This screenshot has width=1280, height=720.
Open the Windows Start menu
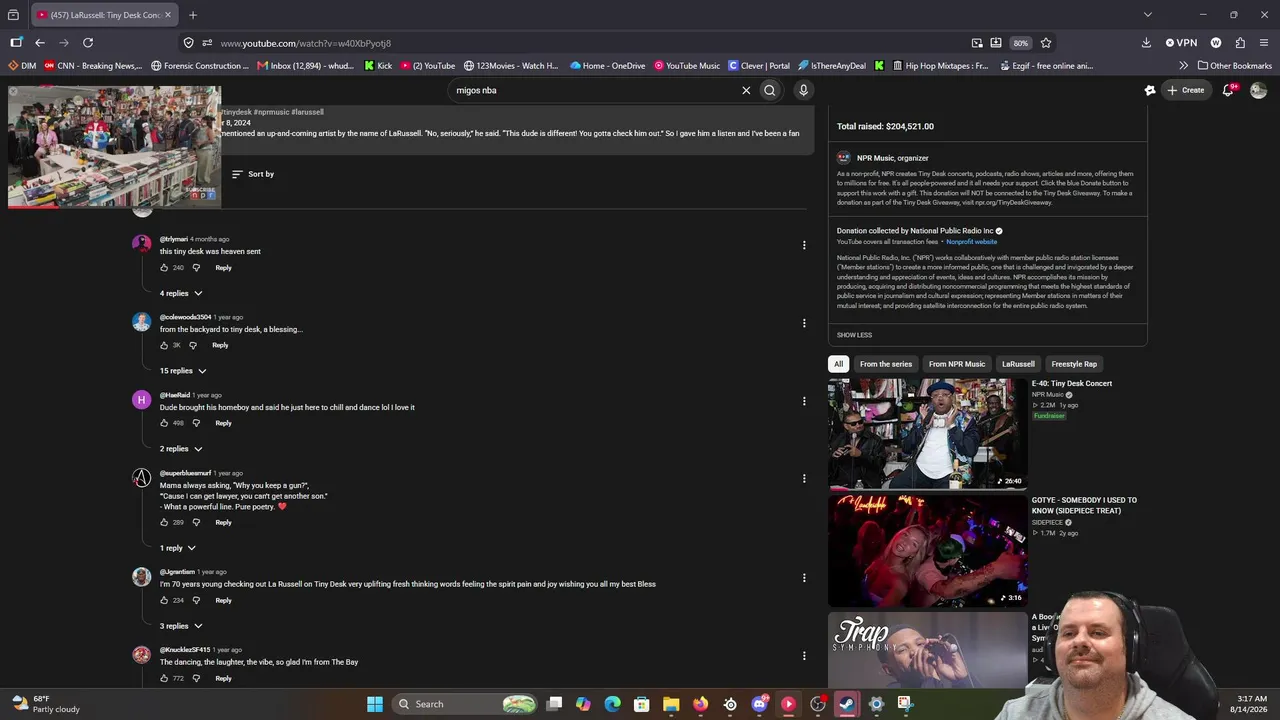[375, 704]
